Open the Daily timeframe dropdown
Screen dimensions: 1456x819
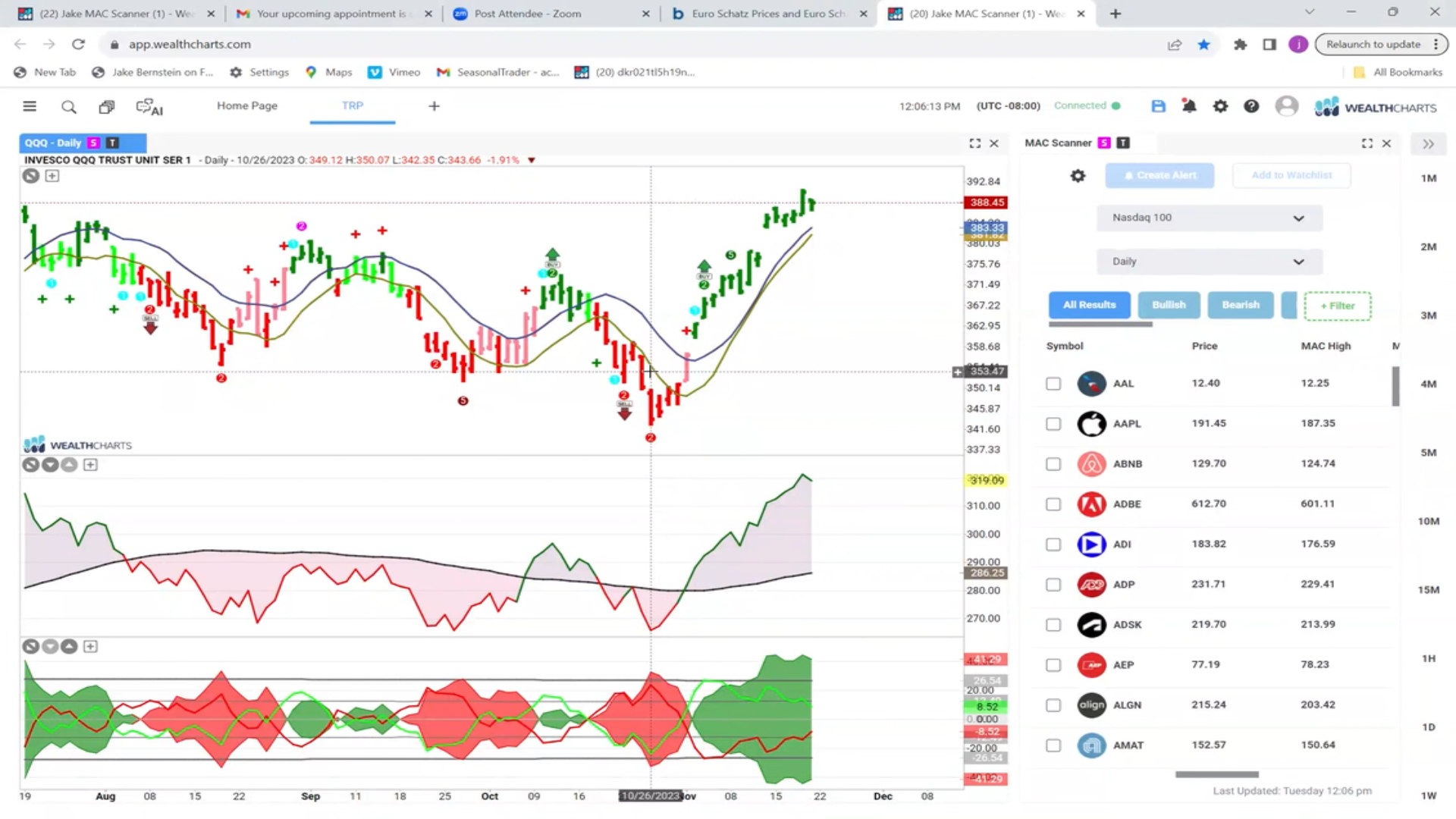pyautogui.click(x=1210, y=262)
